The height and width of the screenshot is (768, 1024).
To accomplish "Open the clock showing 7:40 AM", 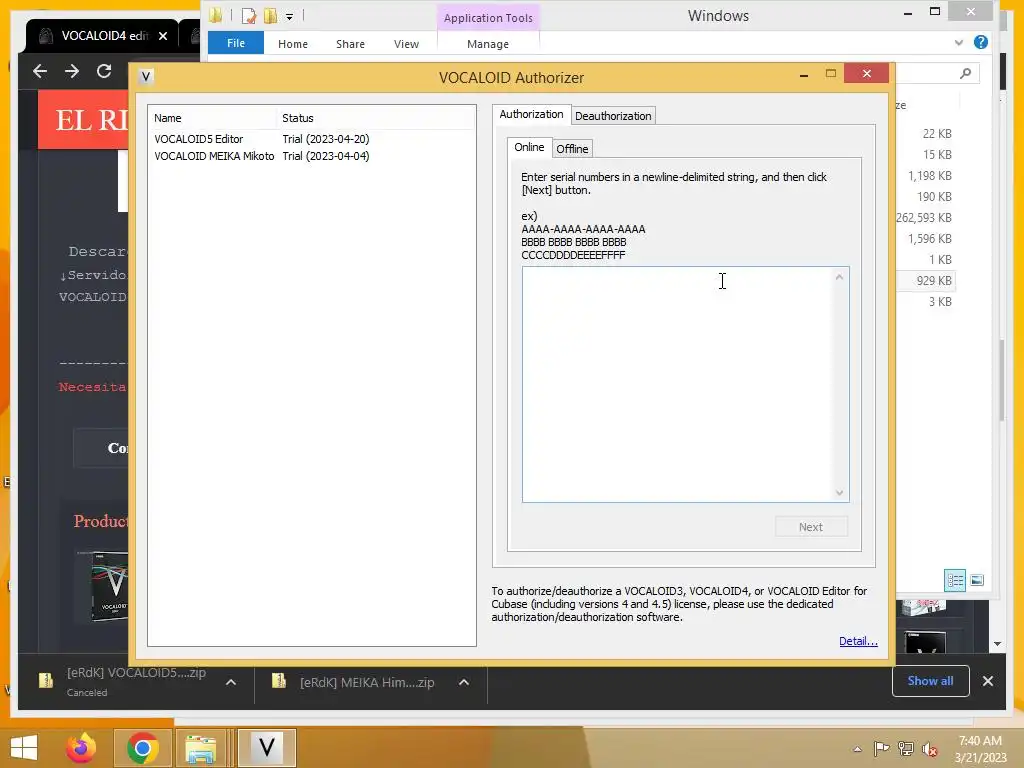I will click(x=980, y=748).
